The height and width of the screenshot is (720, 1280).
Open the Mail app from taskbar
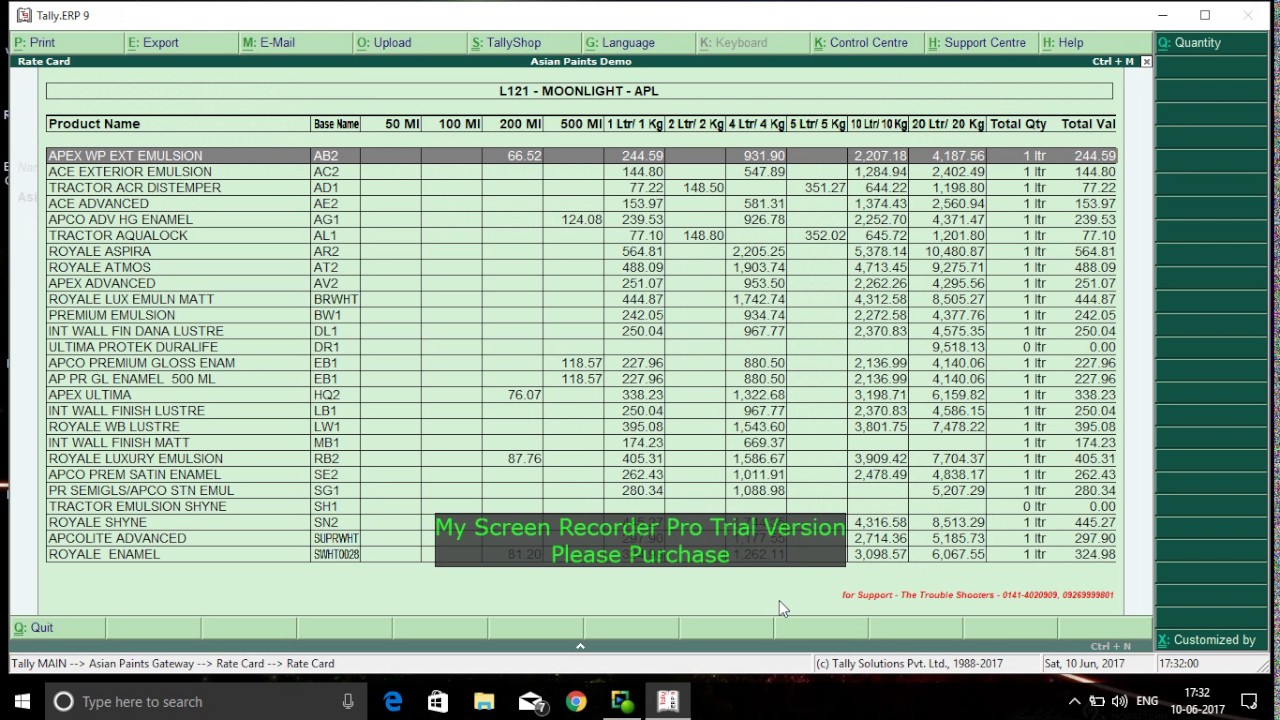[530, 701]
